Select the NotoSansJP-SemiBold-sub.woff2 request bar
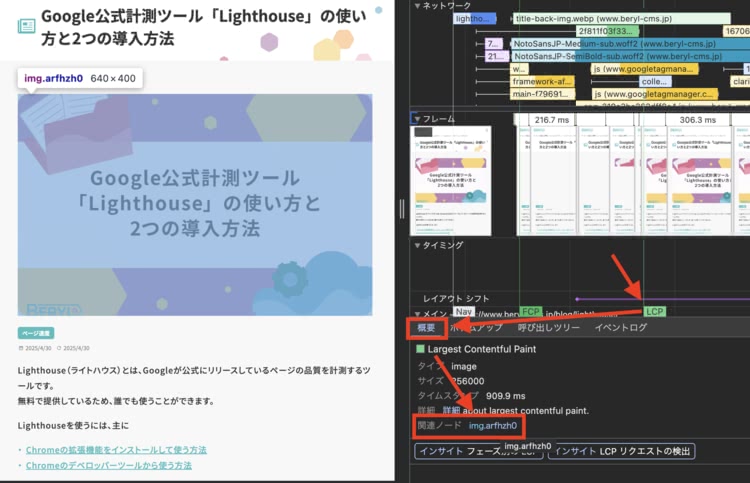The height and width of the screenshot is (483, 750). [x=630, y=56]
